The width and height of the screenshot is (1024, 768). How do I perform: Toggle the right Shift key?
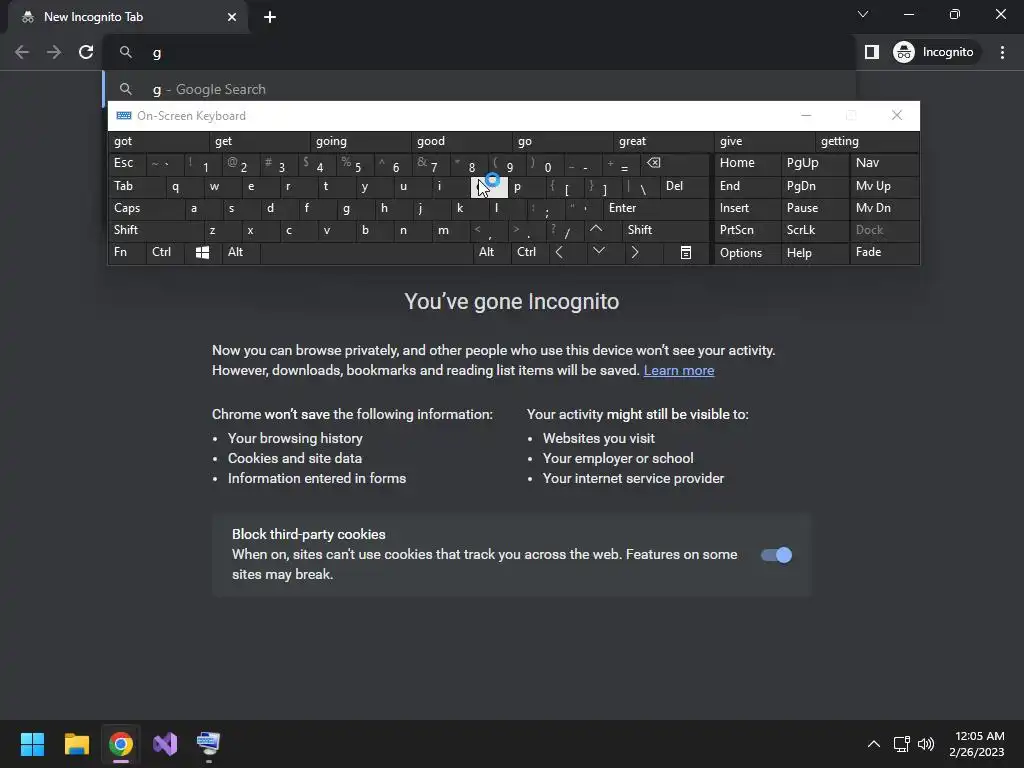click(665, 230)
